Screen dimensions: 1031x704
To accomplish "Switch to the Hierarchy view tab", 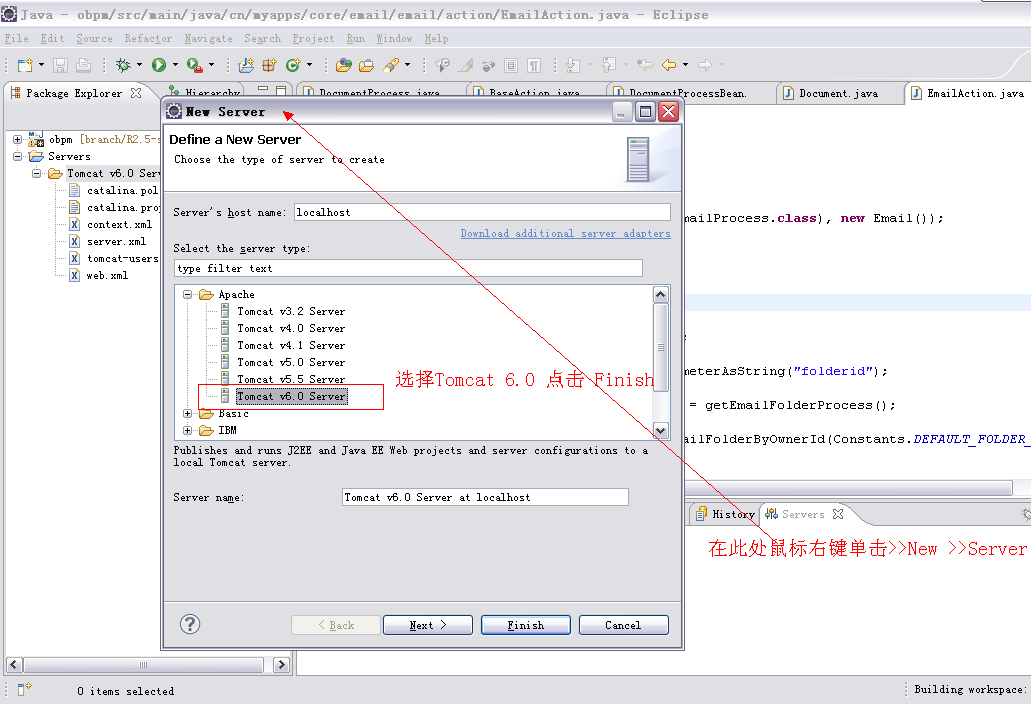I will (x=205, y=92).
